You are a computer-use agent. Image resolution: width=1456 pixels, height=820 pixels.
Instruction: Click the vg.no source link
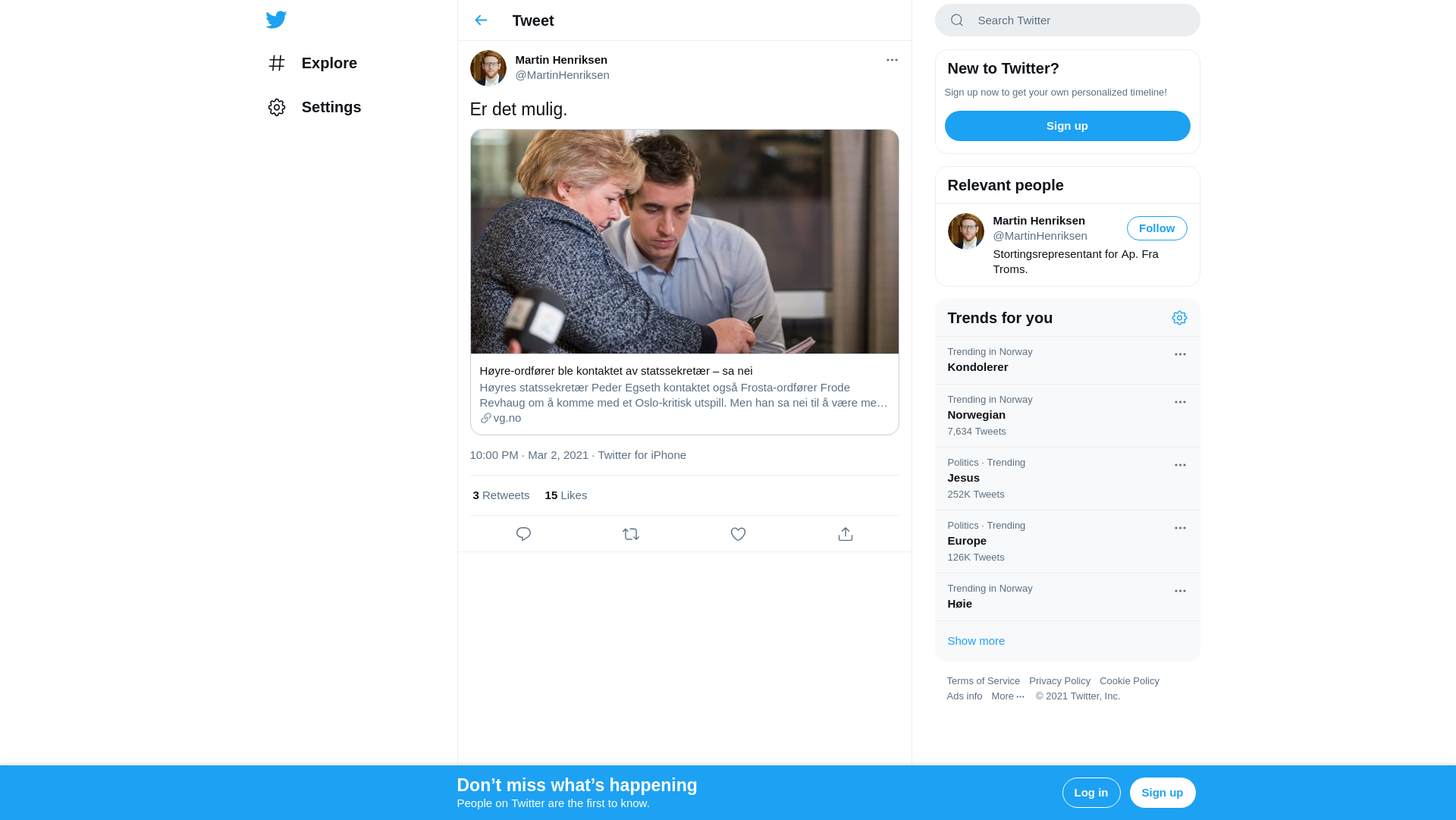507,418
